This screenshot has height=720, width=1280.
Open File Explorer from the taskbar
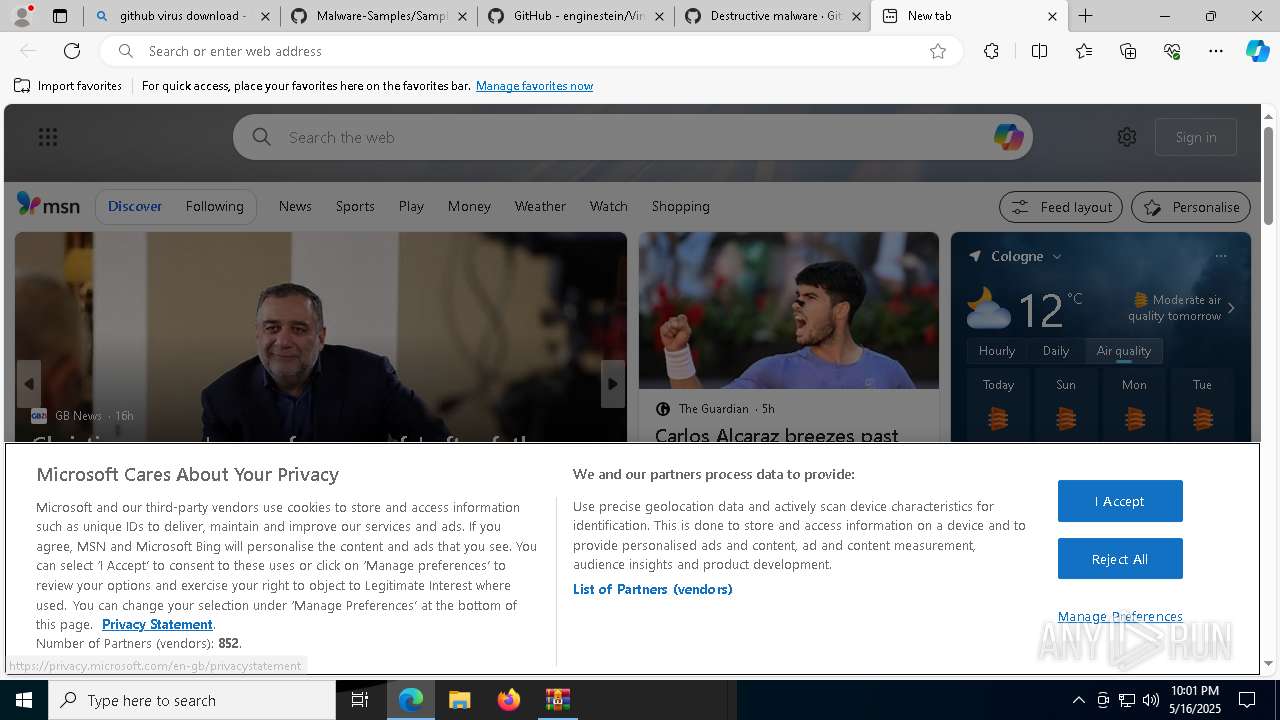point(459,700)
